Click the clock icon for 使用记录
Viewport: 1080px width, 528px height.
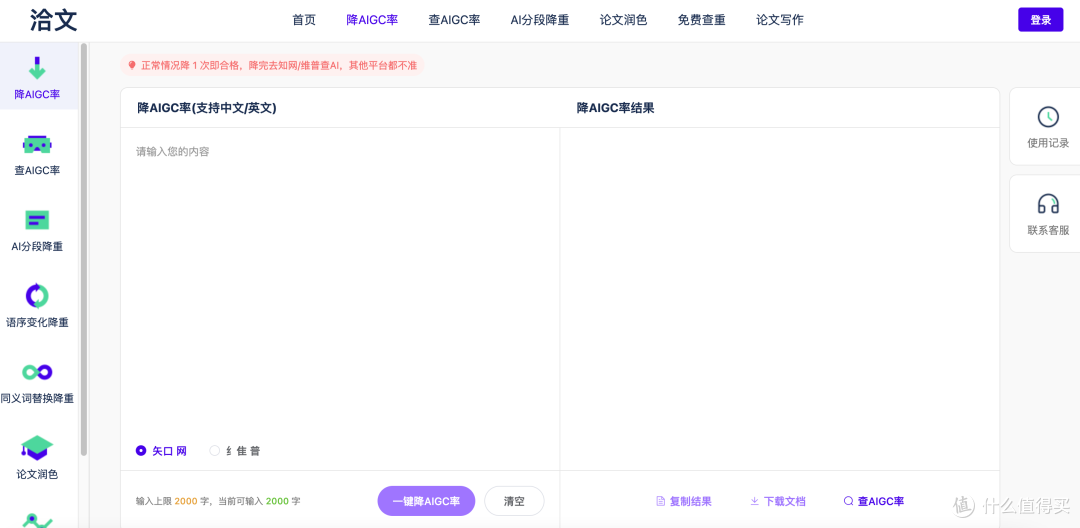[x=1048, y=116]
